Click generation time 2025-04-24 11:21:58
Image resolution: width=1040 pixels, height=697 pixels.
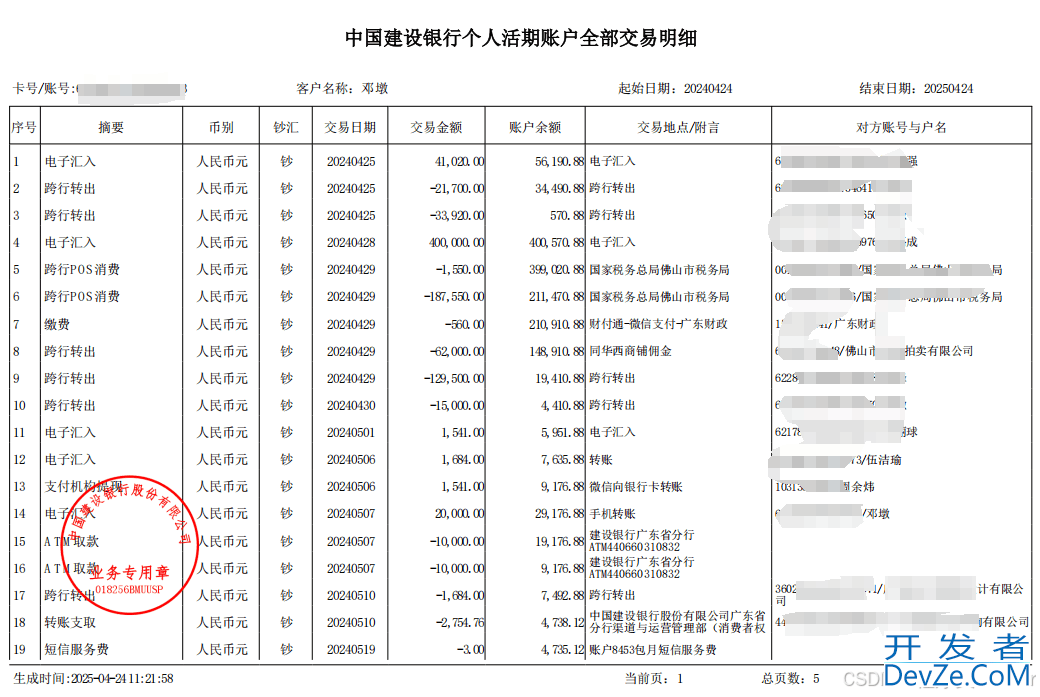[x=121, y=679]
